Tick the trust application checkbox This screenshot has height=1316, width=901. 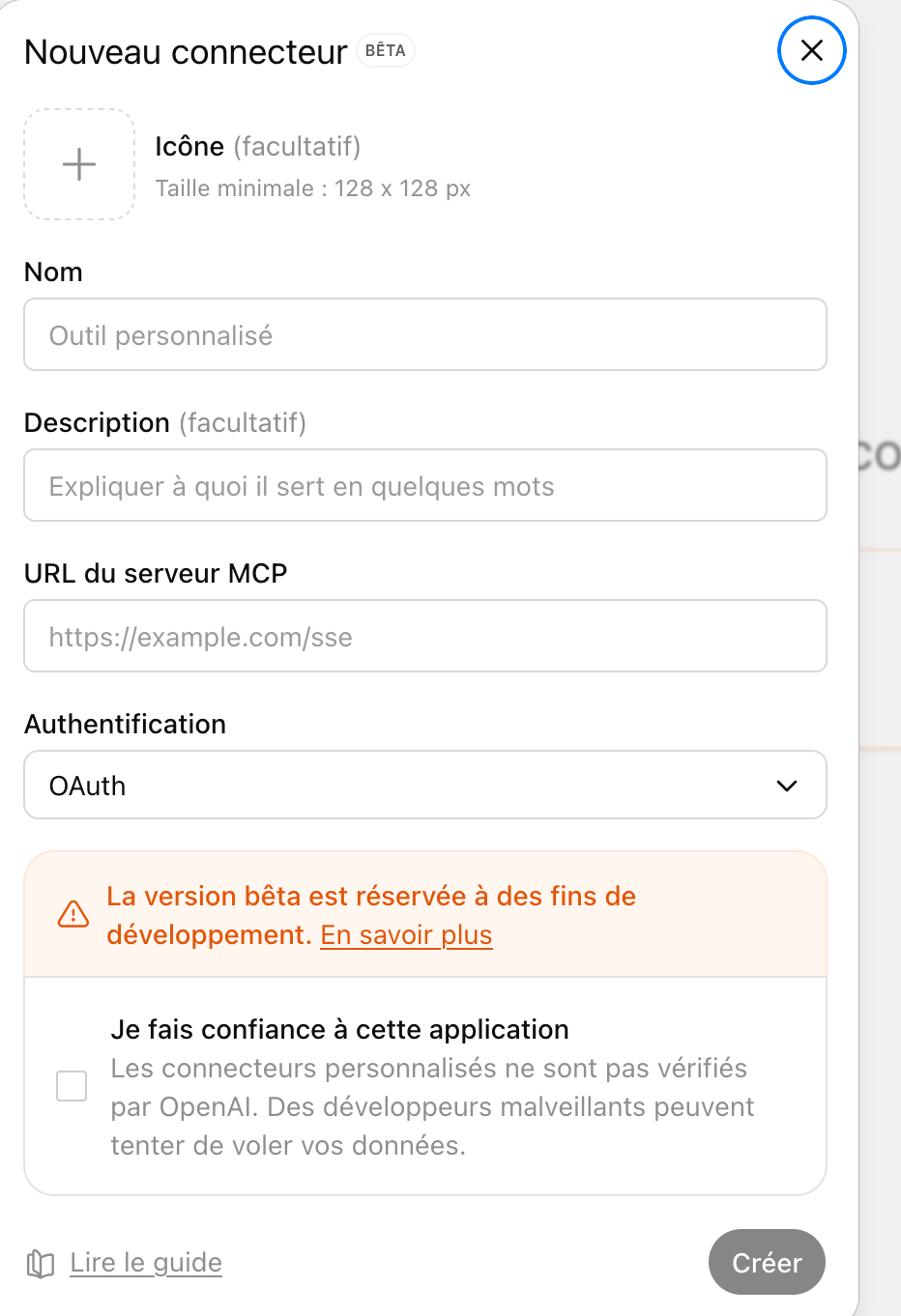[x=72, y=1086]
